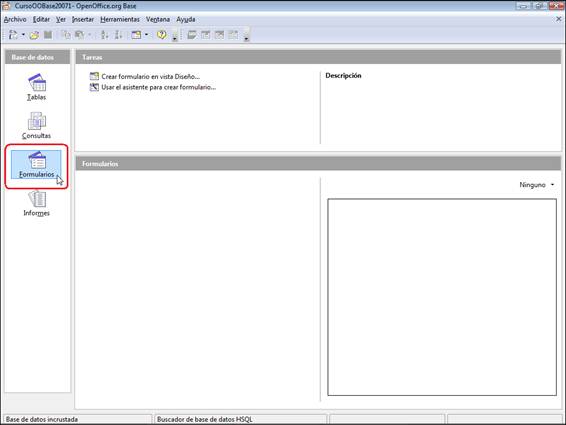The image size is (566, 425).
Task: Click the Edit form toolbar icon
Action: (x=206, y=35)
